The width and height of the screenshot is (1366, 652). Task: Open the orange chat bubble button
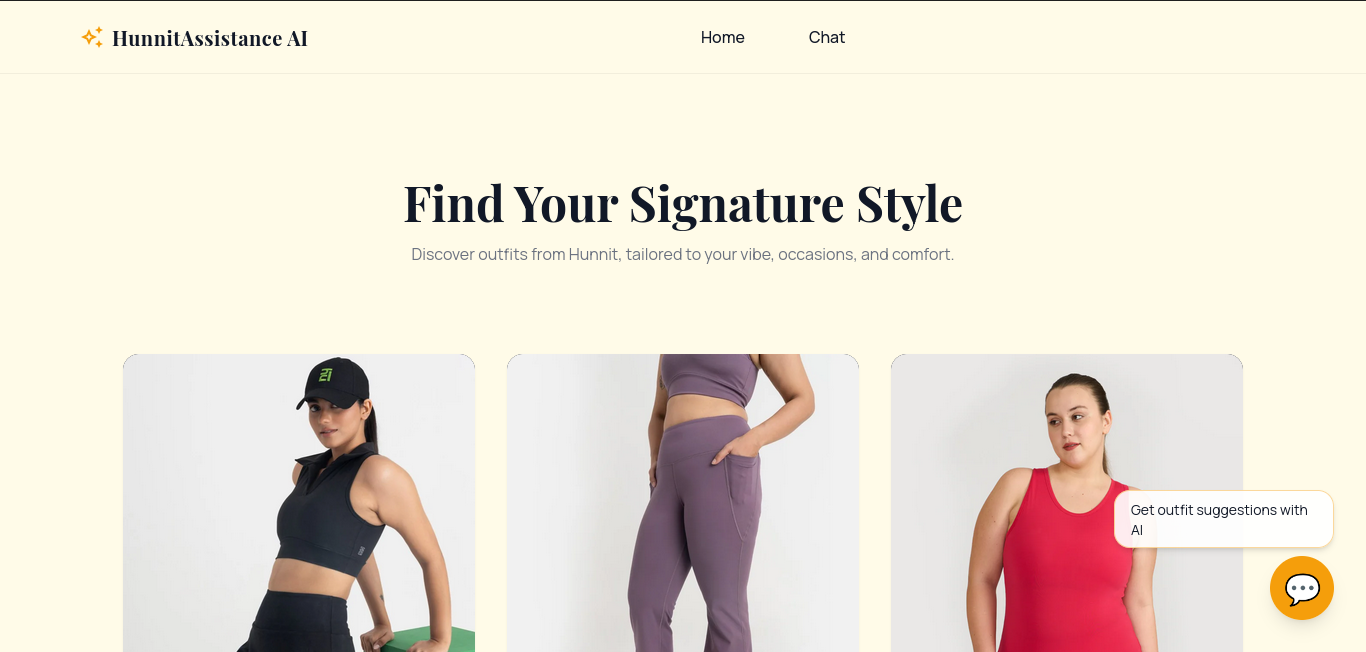coord(1301,588)
